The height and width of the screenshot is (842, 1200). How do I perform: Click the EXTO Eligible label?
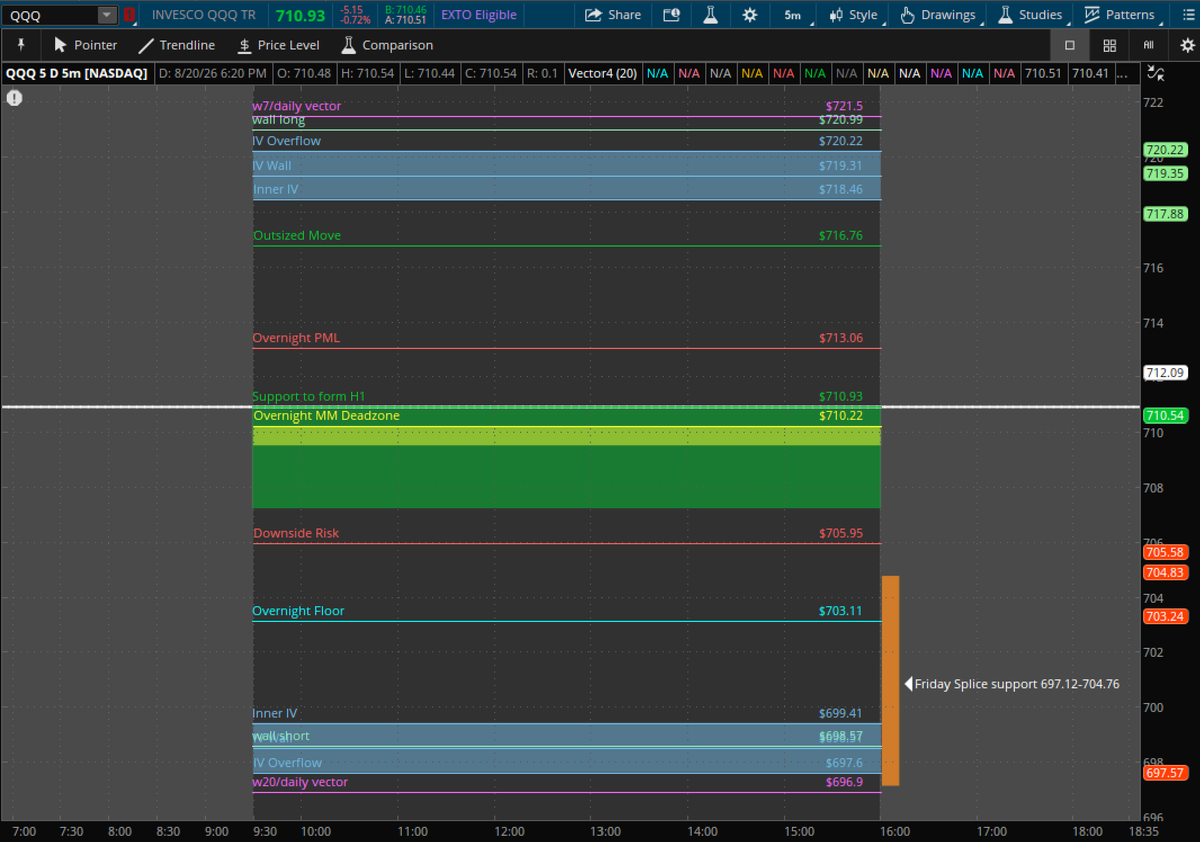coord(479,15)
